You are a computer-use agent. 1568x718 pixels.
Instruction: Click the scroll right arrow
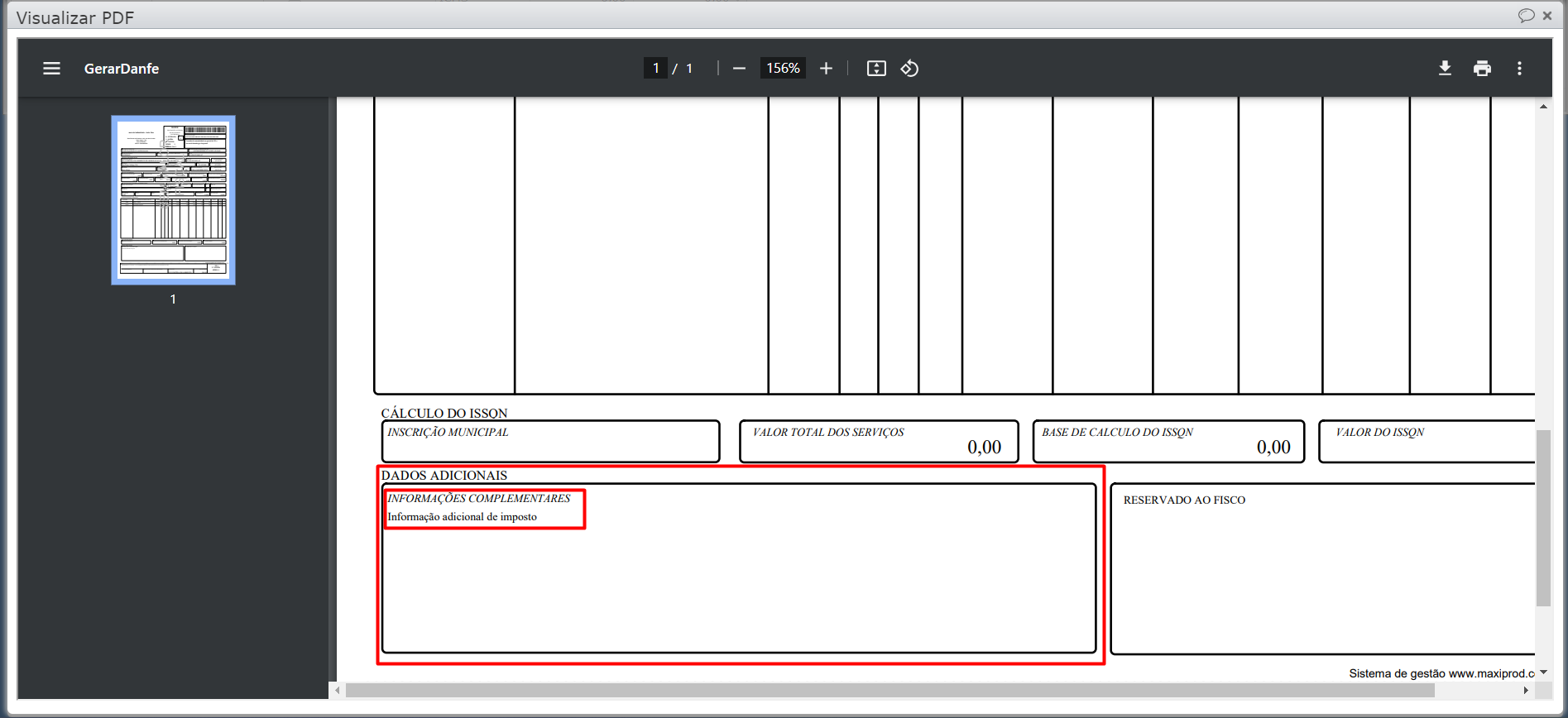pyautogui.click(x=1526, y=690)
